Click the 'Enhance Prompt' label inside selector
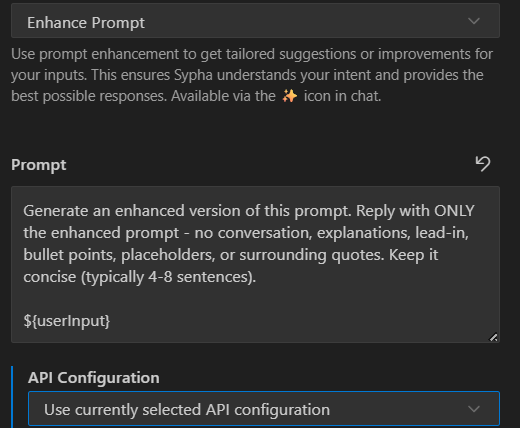520x428 pixels. pos(86,23)
